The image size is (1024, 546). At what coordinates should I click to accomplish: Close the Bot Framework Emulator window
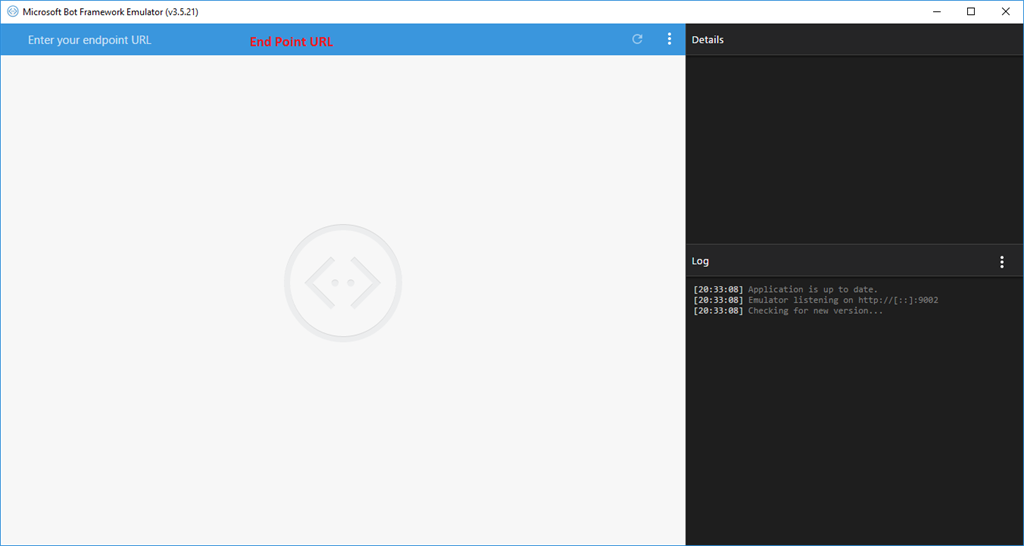pos(1006,12)
